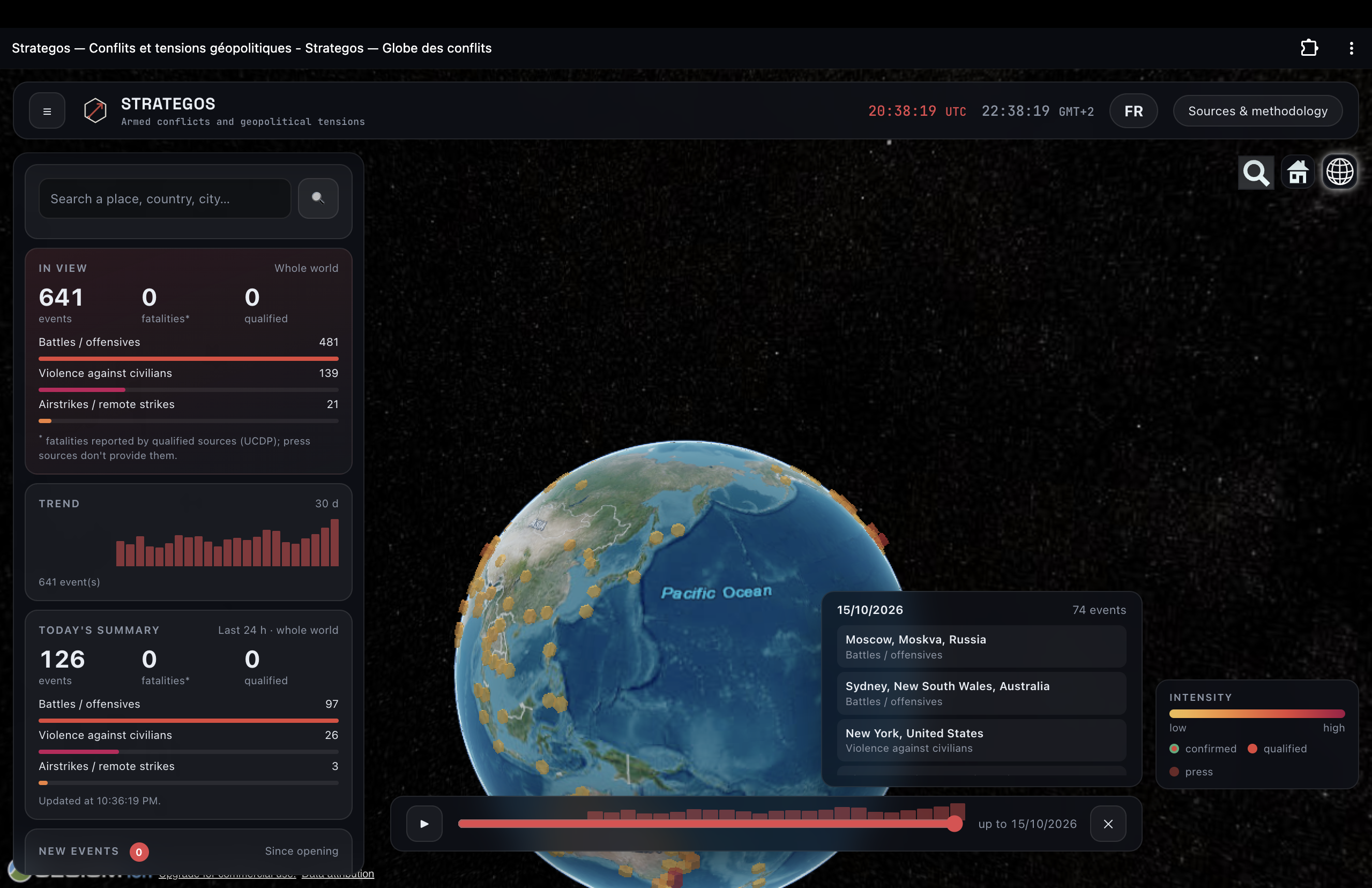Viewport: 1372px width, 888px height.
Task: Click the up to 15/10/2026 date label
Action: tap(1027, 824)
